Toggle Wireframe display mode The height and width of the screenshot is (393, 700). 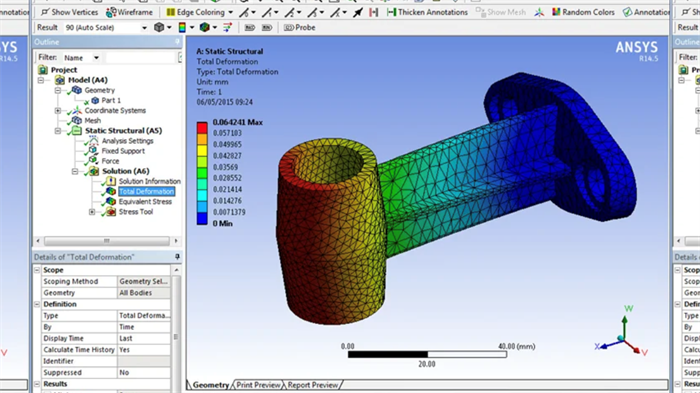129,12
